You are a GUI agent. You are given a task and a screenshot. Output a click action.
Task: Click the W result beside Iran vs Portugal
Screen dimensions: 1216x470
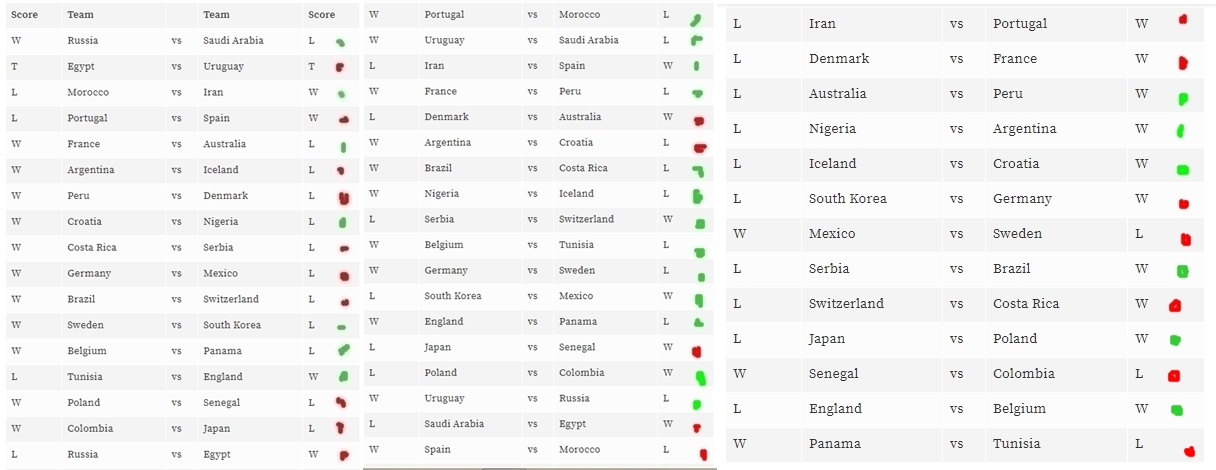pyautogui.click(x=1142, y=23)
